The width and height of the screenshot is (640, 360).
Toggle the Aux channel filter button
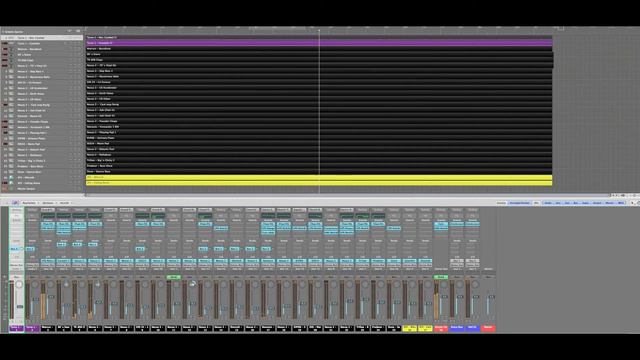click(567, 203)
